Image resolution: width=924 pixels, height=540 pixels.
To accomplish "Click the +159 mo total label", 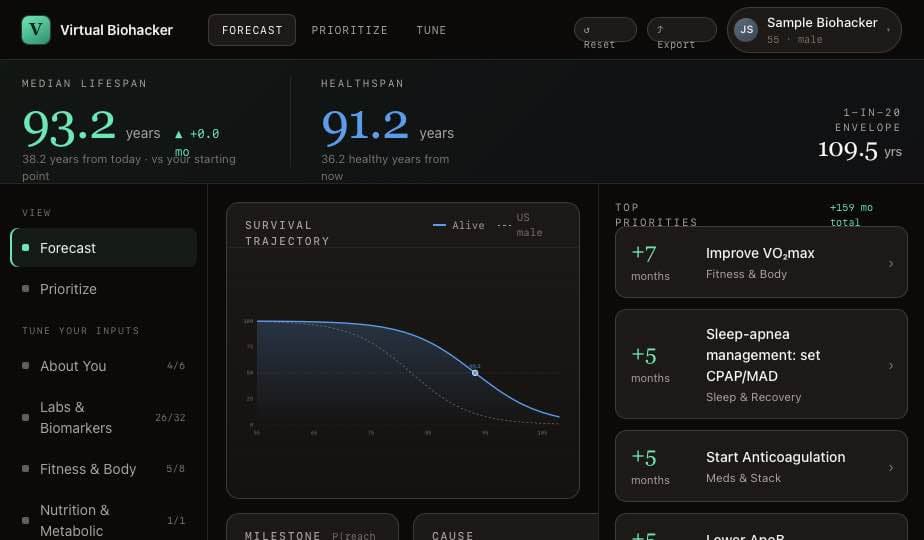I will tap(851, 215).
